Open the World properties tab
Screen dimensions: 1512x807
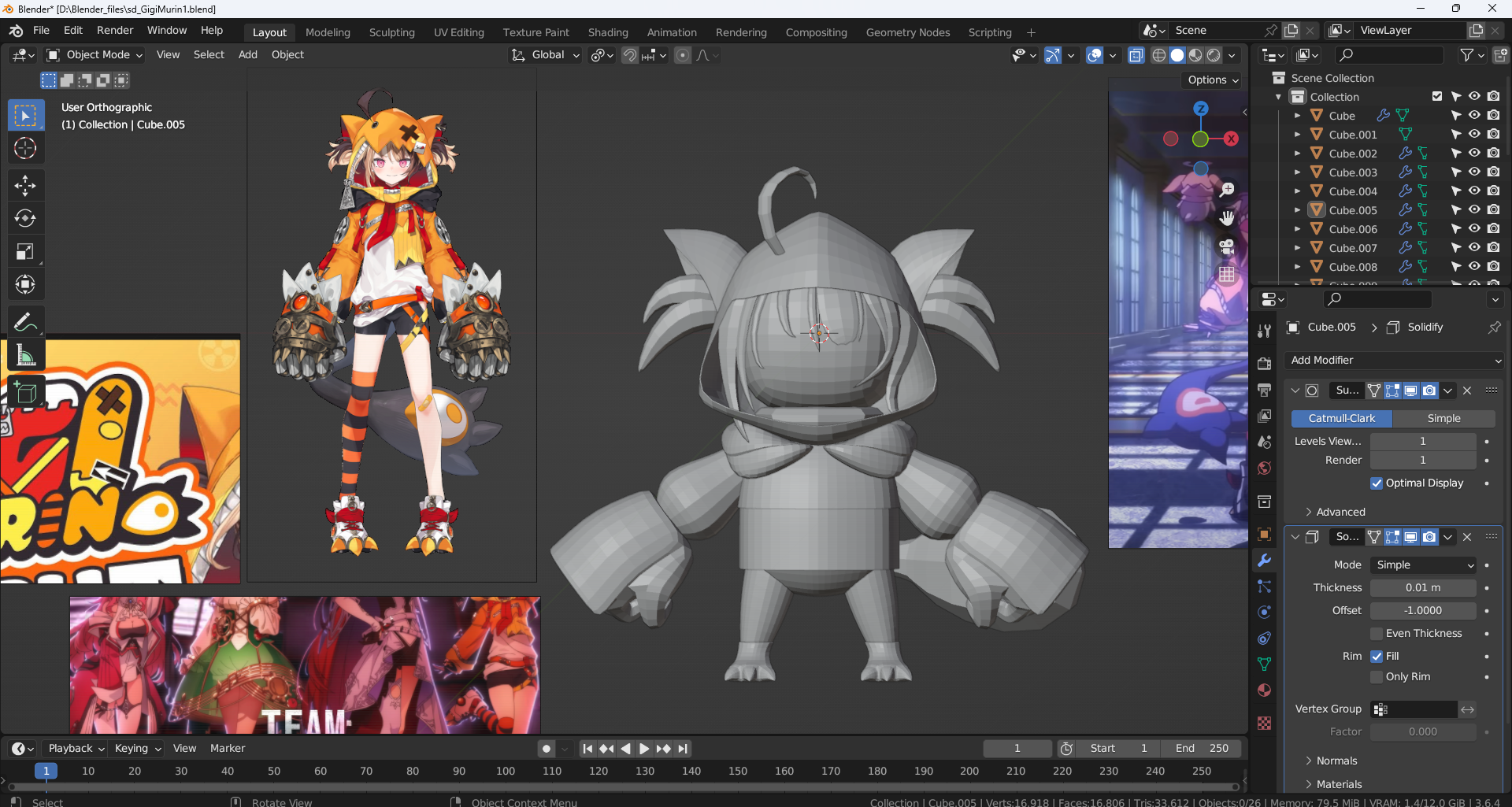[1264, 468]
